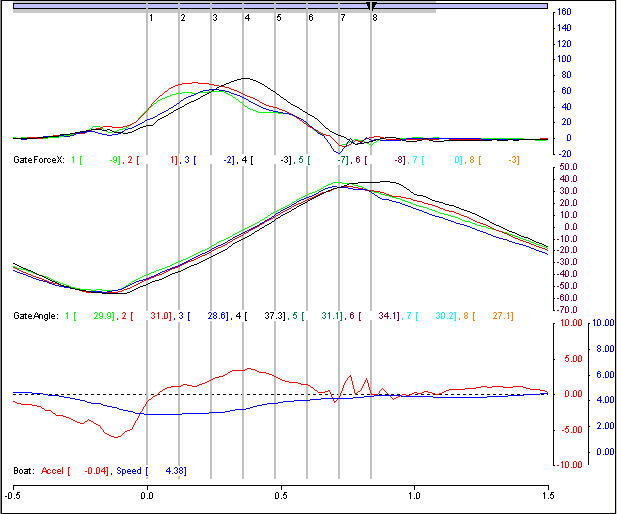The height and width of the screenshot is (514, 617).
Task: Click the 0.0 label on the time axis
Action: pyautogui.click(x=147, y=494)
